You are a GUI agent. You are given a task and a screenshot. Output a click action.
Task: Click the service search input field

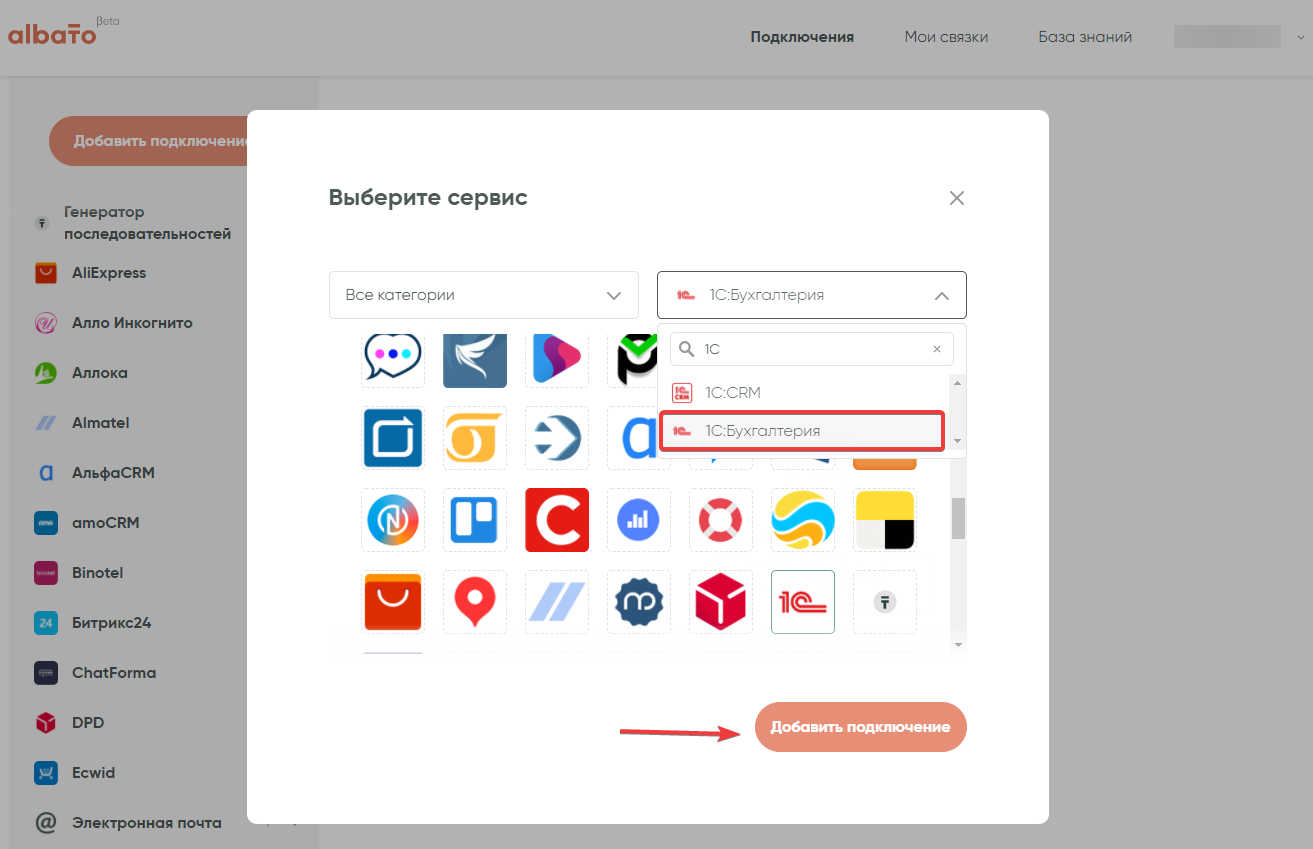coord(810,349)
